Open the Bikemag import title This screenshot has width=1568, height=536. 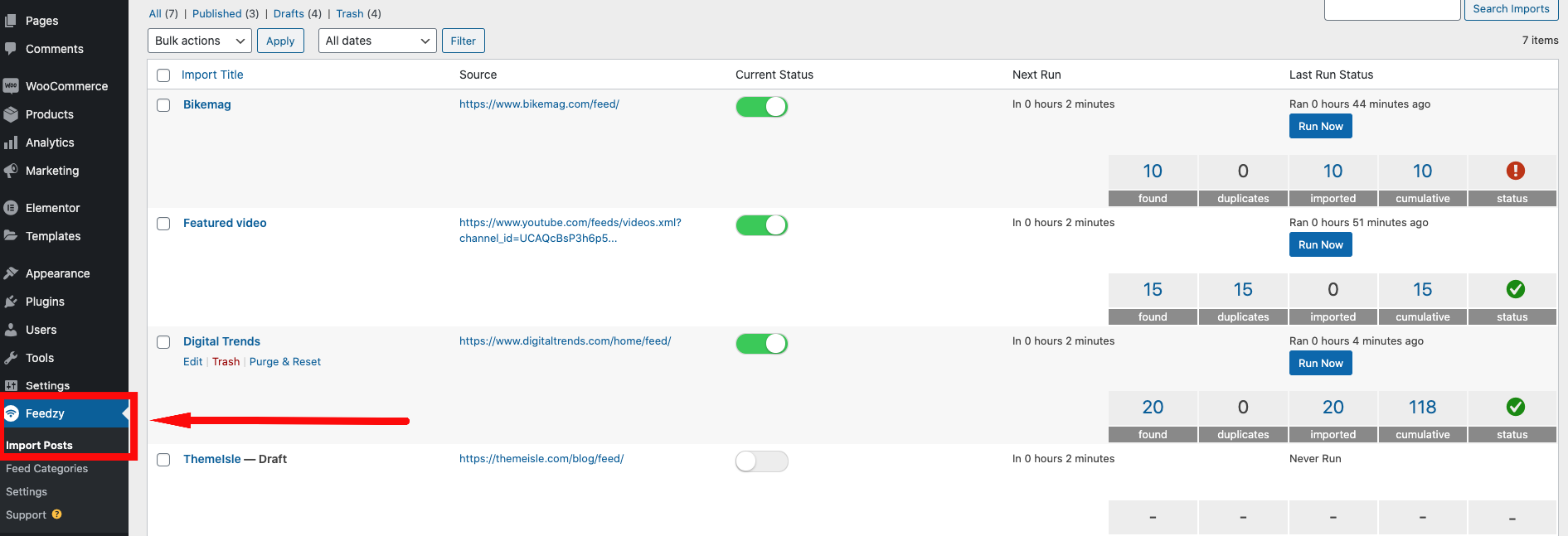point(206,104)
